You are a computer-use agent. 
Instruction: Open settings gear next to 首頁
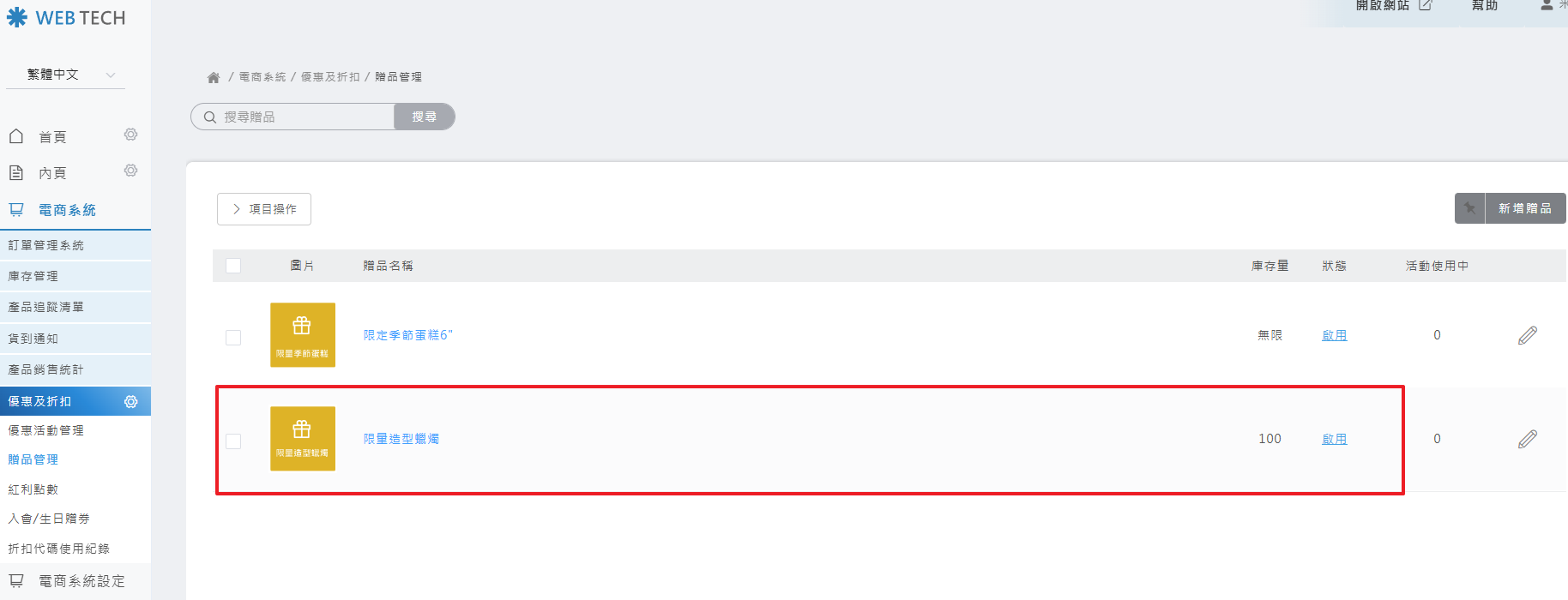pos(130,135)
